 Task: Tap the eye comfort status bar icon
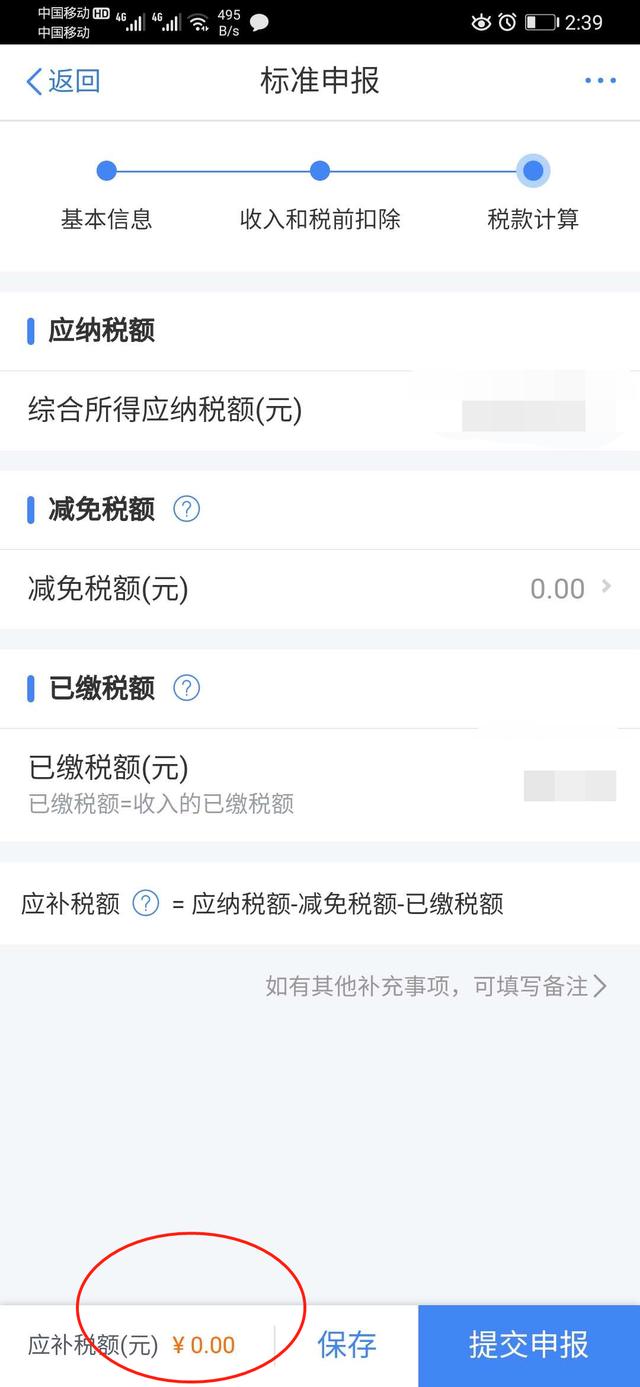coord(481,22)
